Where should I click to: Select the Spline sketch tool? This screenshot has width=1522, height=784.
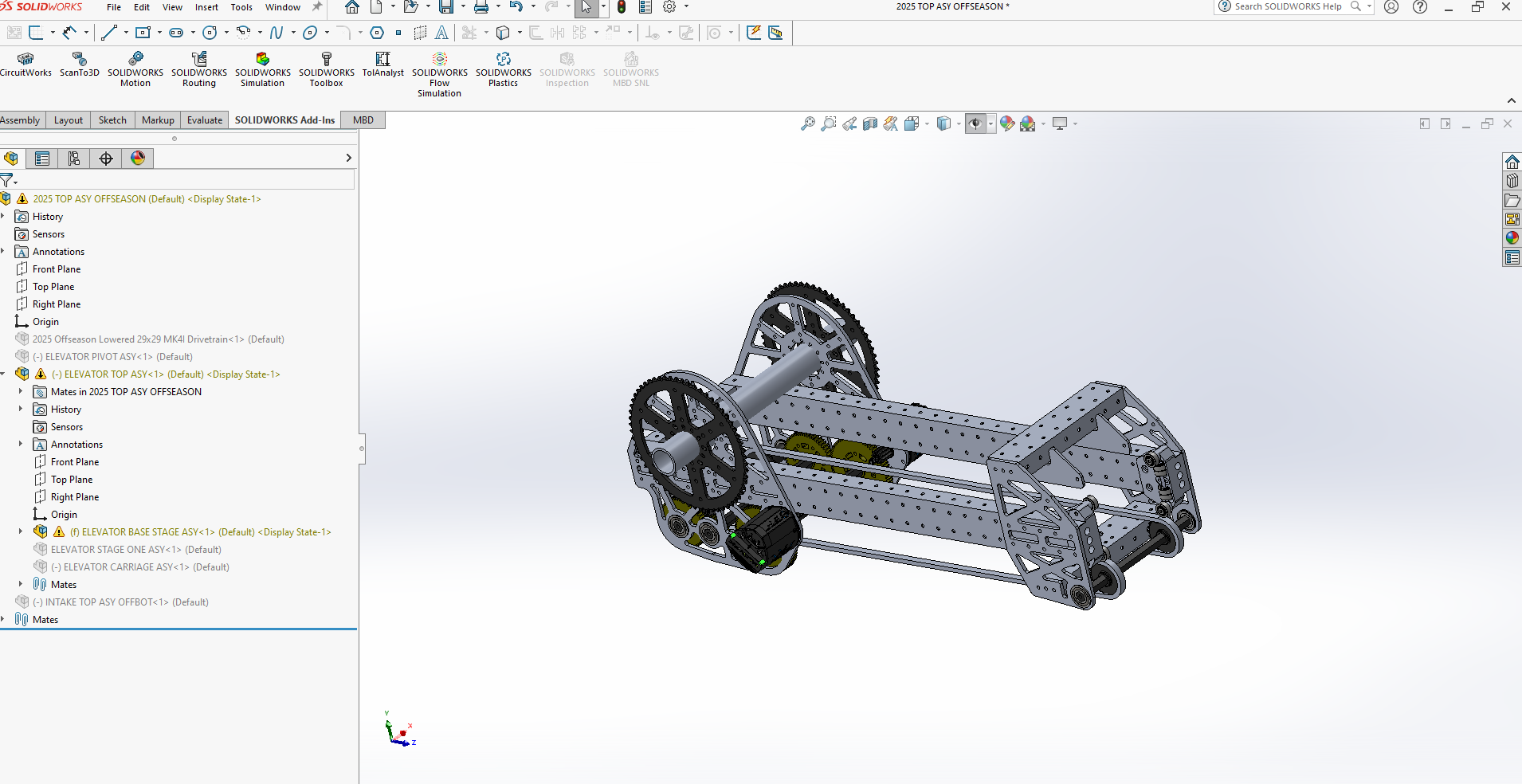pyautogui.click(x=277, y=33)
